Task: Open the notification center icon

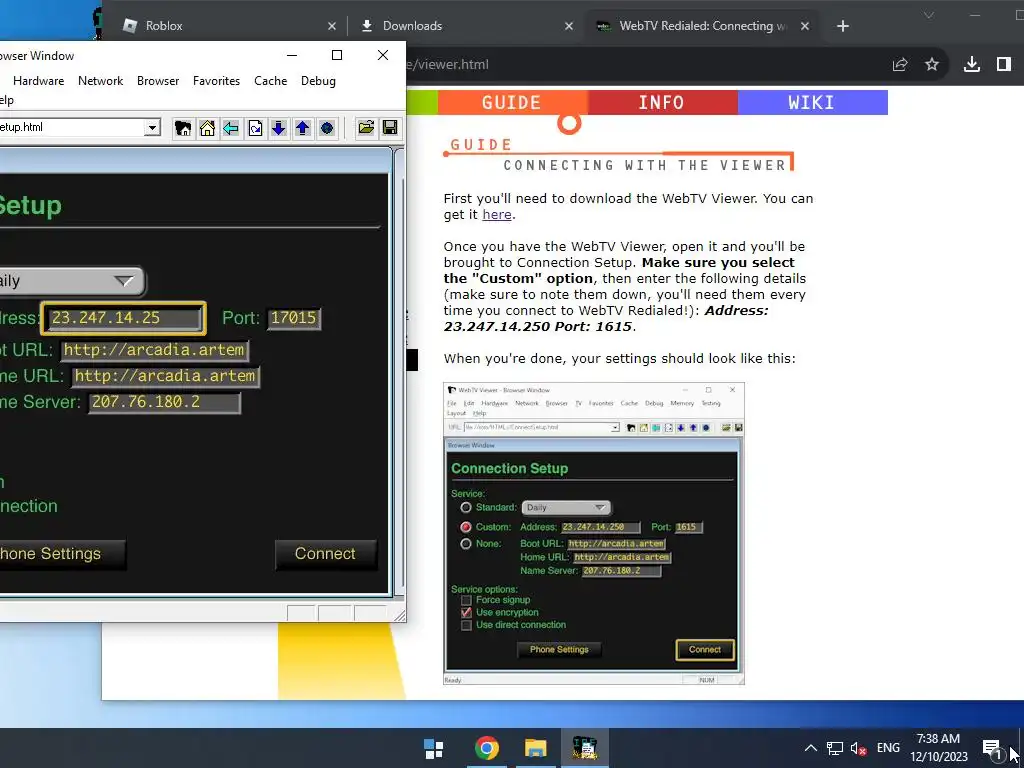Action: (992, 748)
